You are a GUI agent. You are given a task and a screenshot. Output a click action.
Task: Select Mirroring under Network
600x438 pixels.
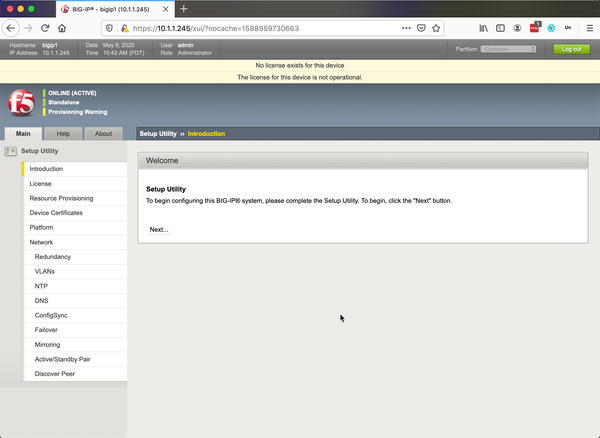click(75, 345)
